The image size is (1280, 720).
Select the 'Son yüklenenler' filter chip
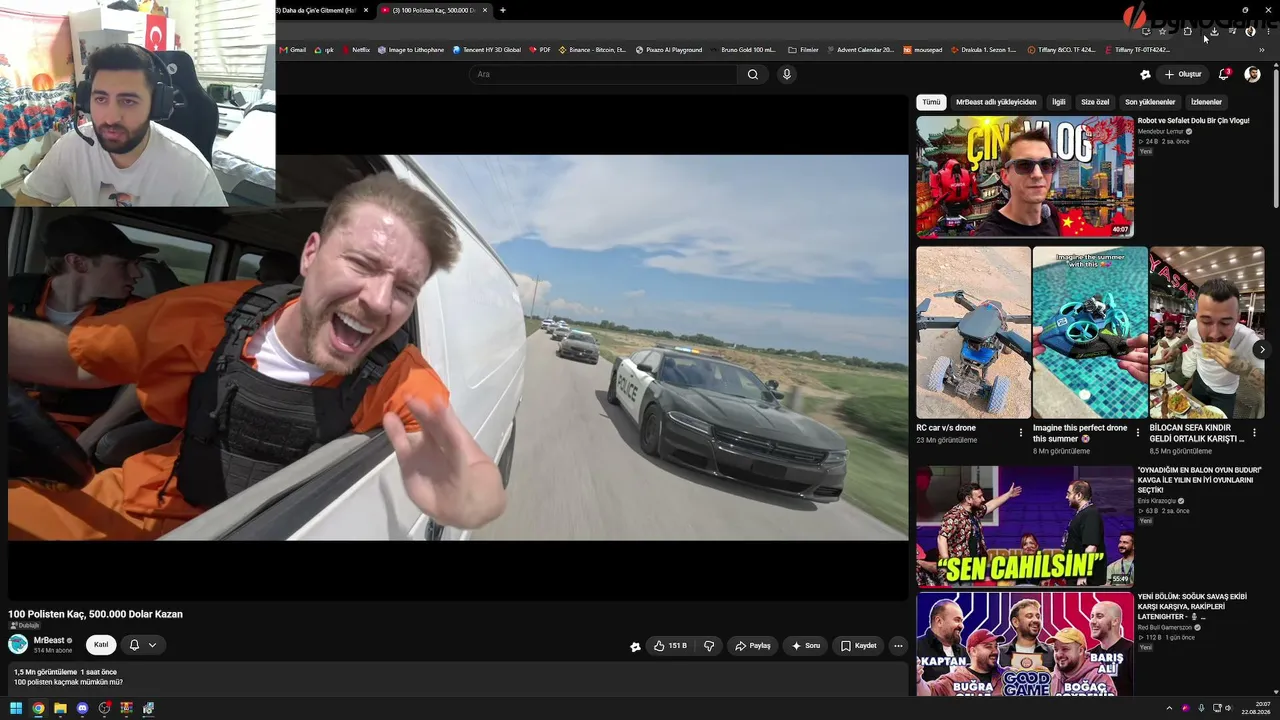(x=1150, y=102)
